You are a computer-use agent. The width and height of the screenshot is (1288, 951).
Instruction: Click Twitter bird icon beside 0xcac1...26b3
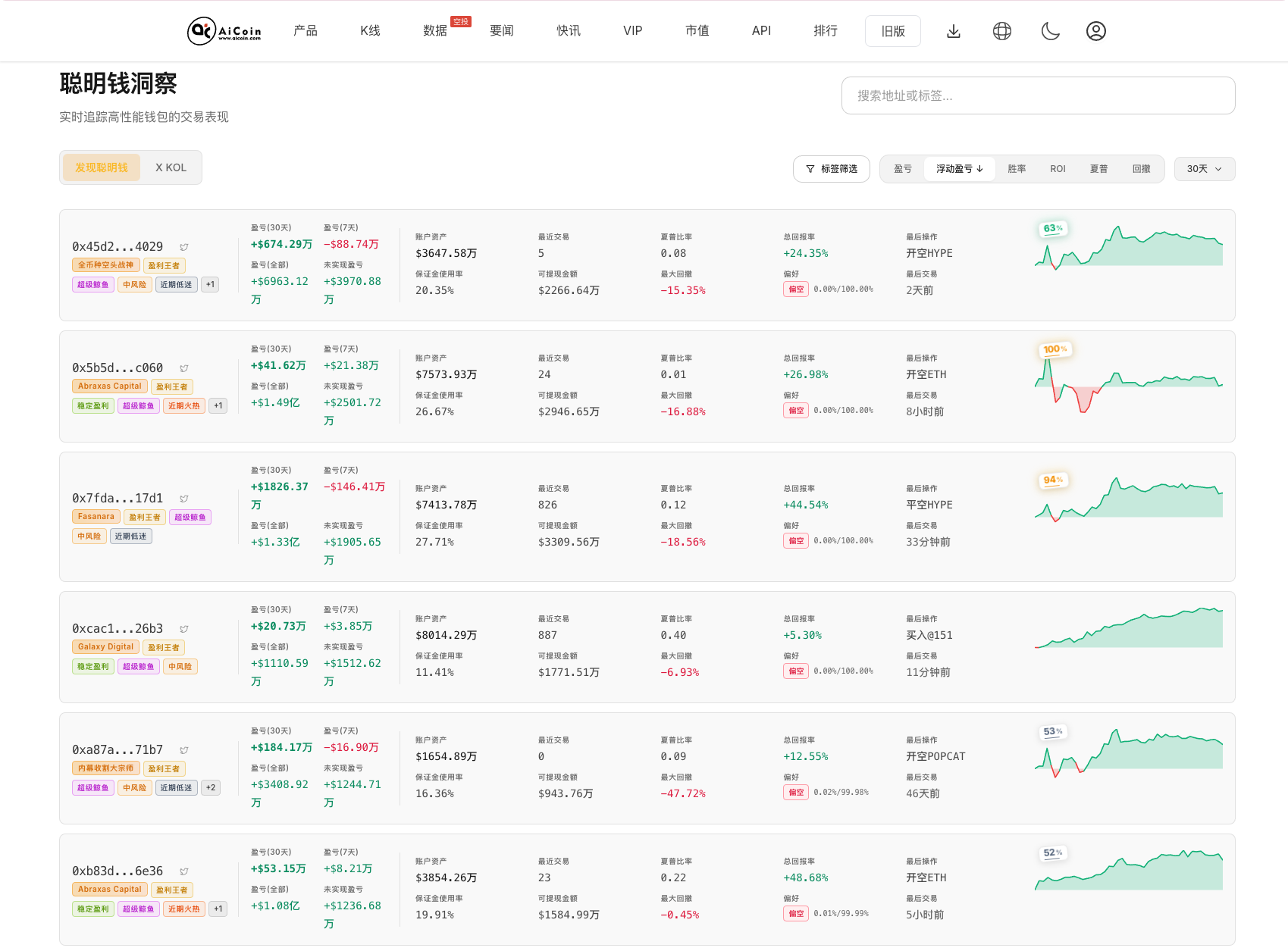tap(184, 629)
